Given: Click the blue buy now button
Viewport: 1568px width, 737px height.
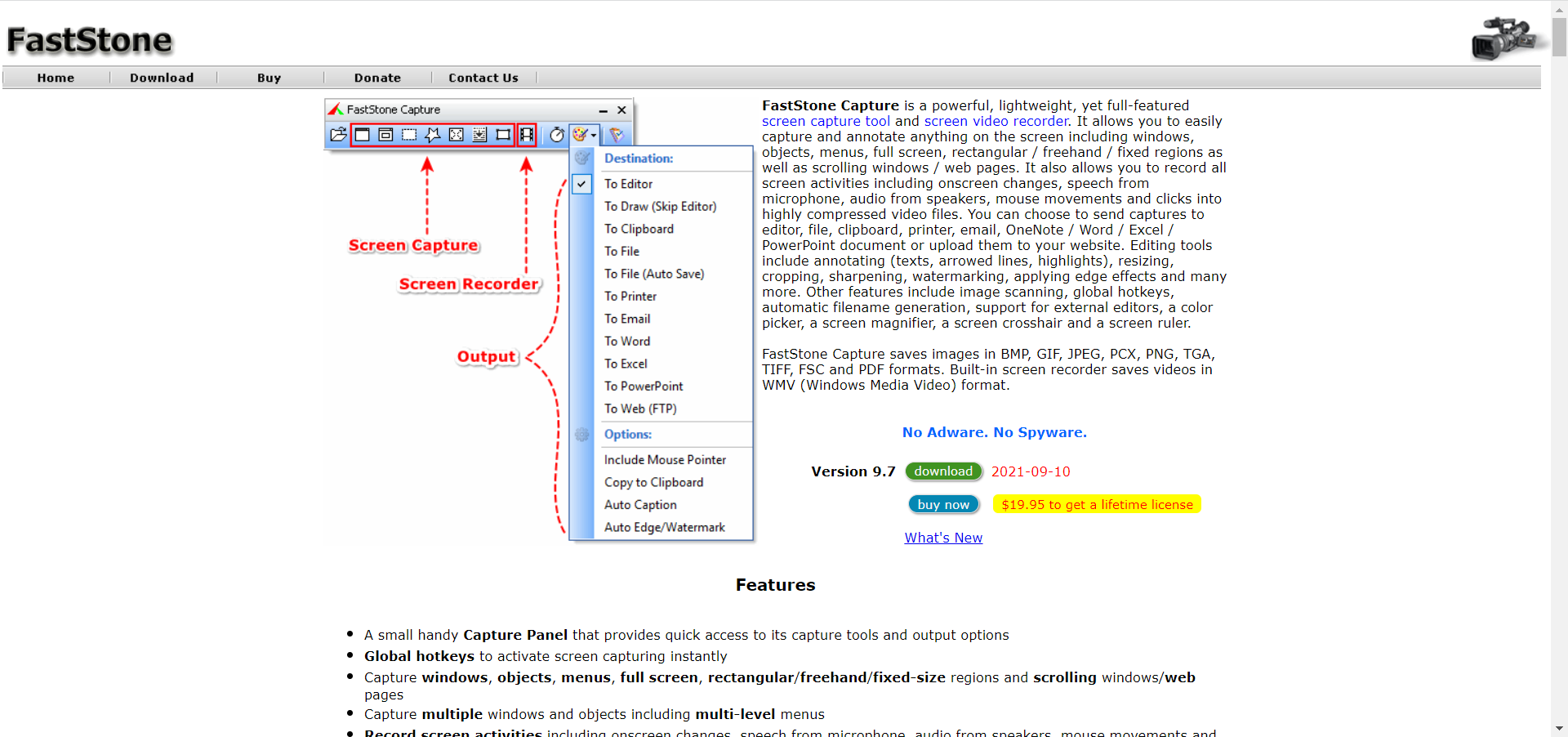Looking at the screenshot, I should [943, 504].
